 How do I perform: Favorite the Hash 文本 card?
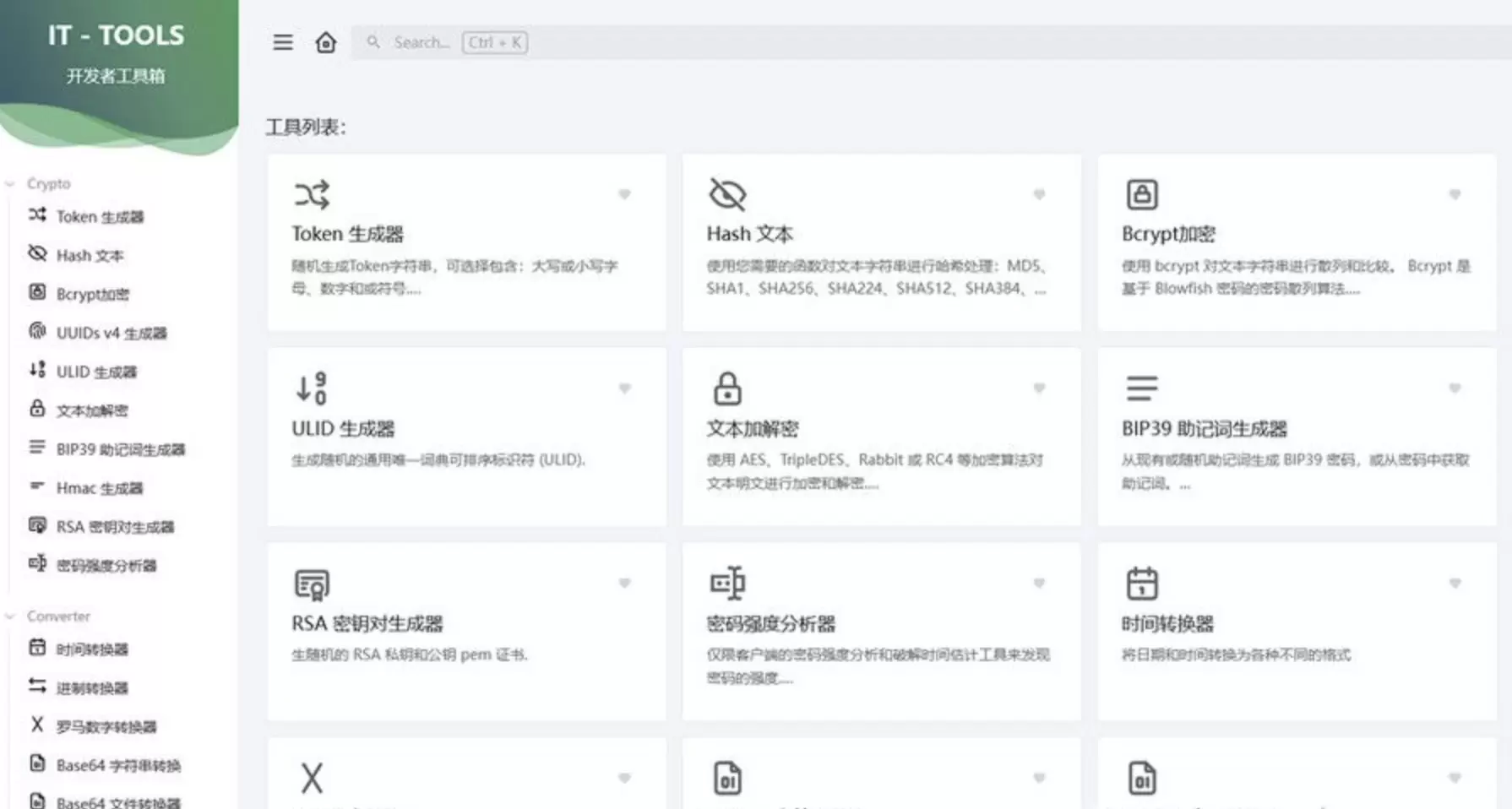tap(1039, 194)
